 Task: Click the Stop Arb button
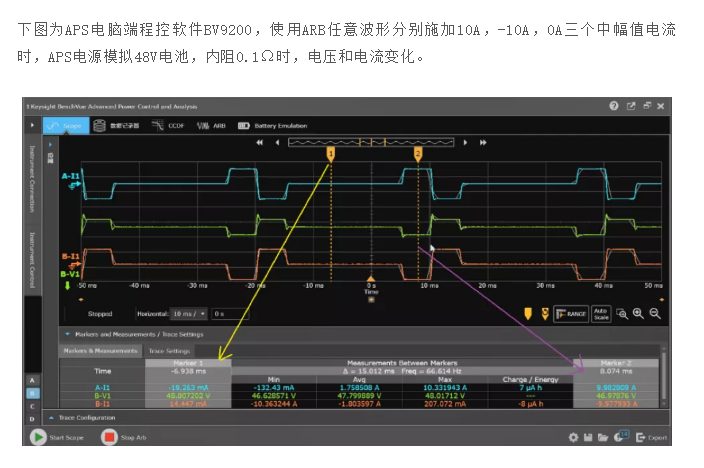pos(109,437)
